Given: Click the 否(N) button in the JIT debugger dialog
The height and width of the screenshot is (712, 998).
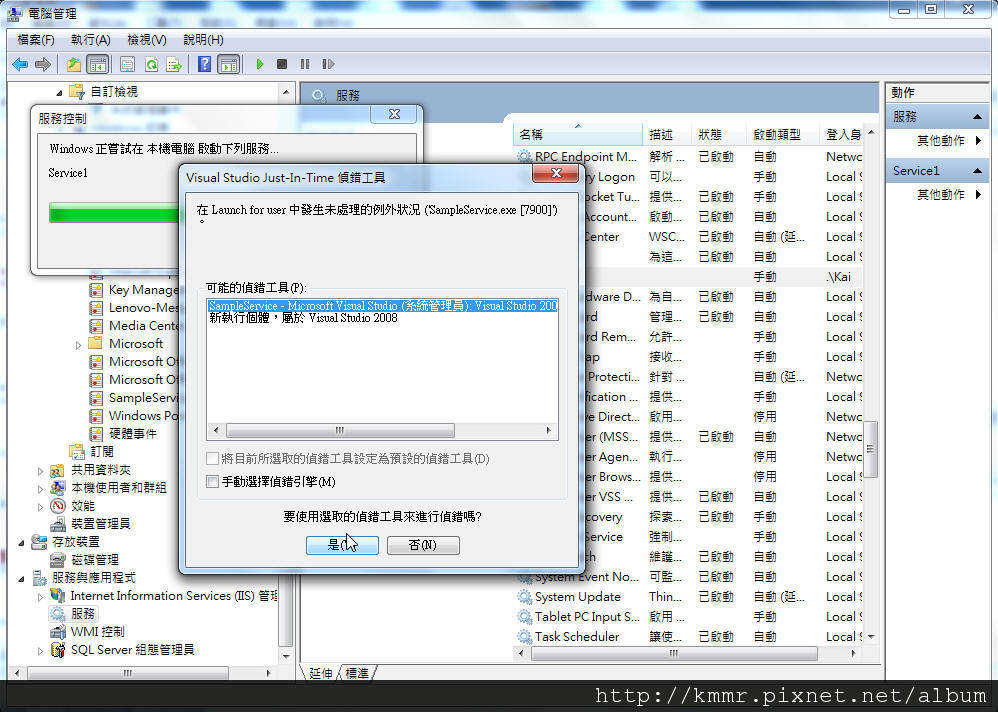Looking at the screenshot, I should pos(423,545).
